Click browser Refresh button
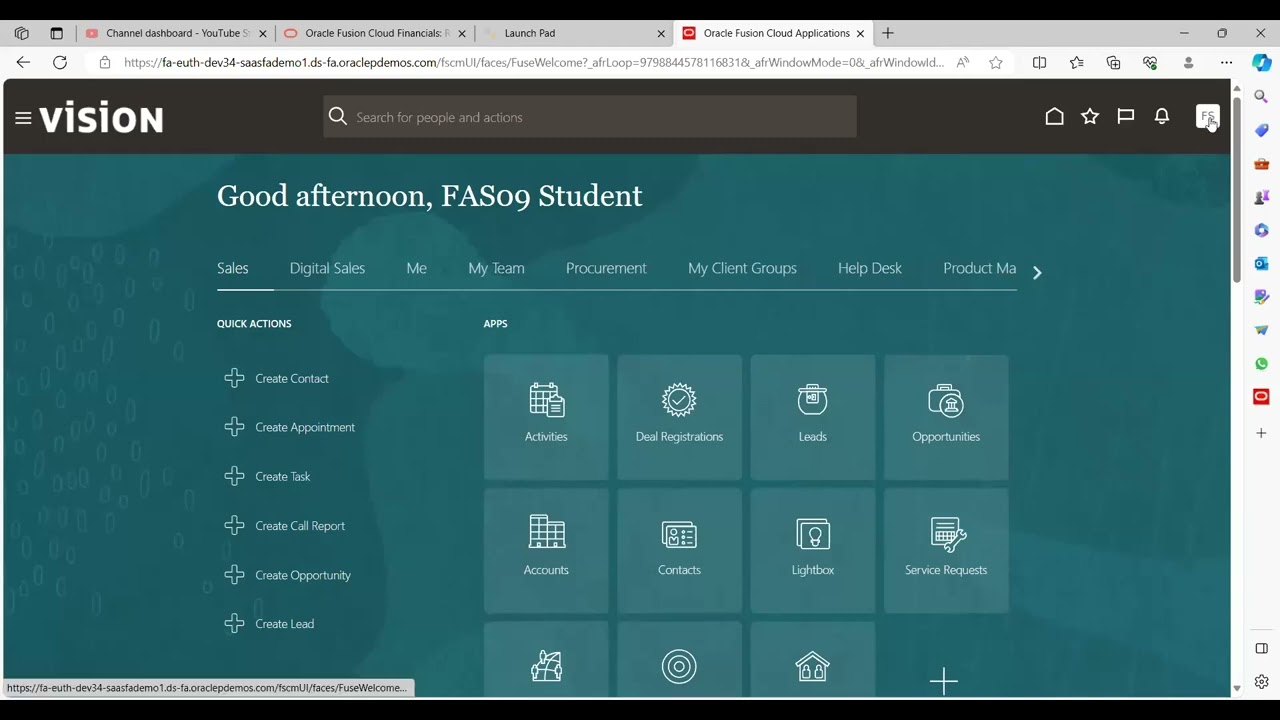 click(x=60, y=62)
